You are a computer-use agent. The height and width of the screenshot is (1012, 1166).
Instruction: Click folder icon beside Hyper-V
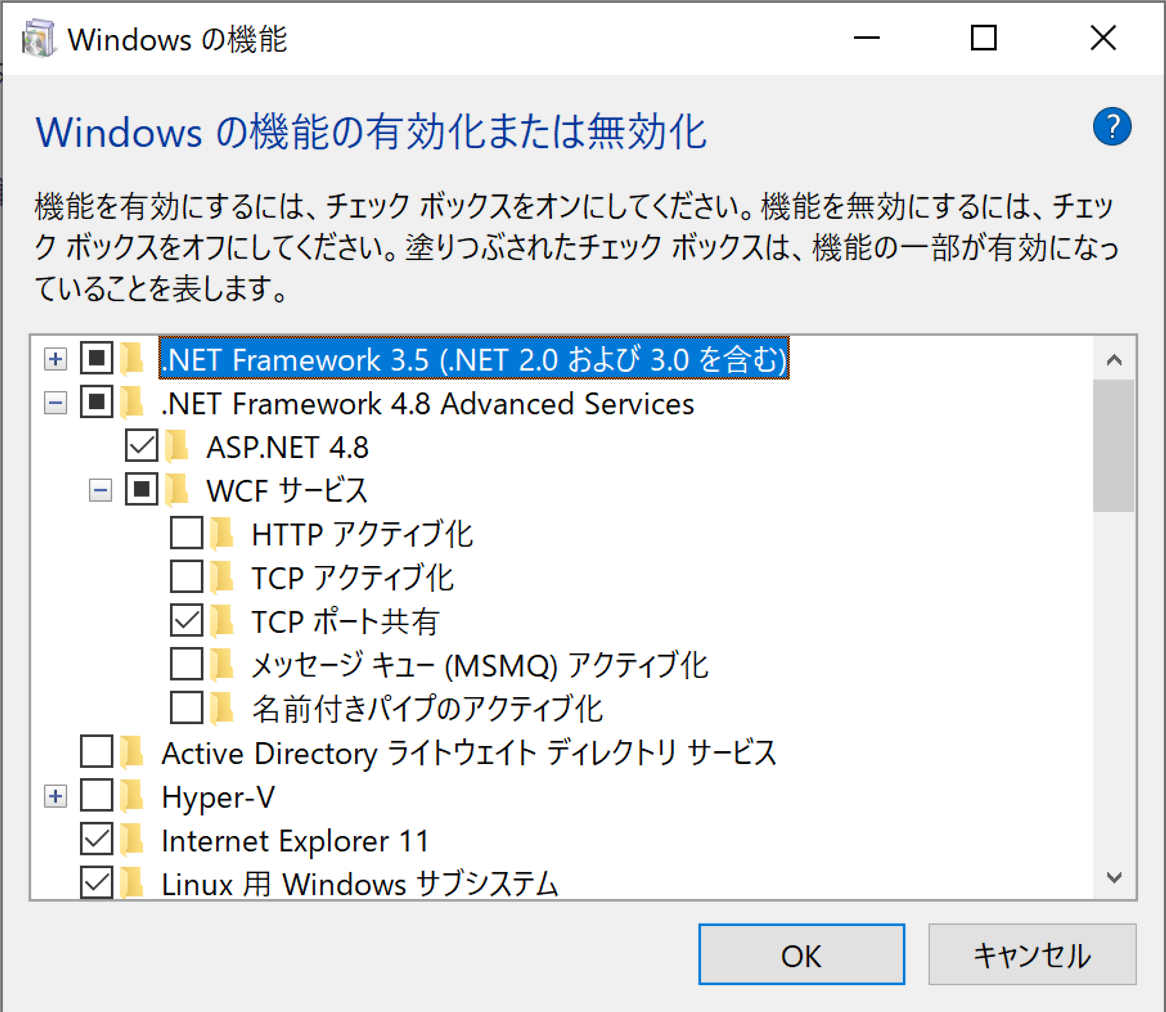(133, 796)
